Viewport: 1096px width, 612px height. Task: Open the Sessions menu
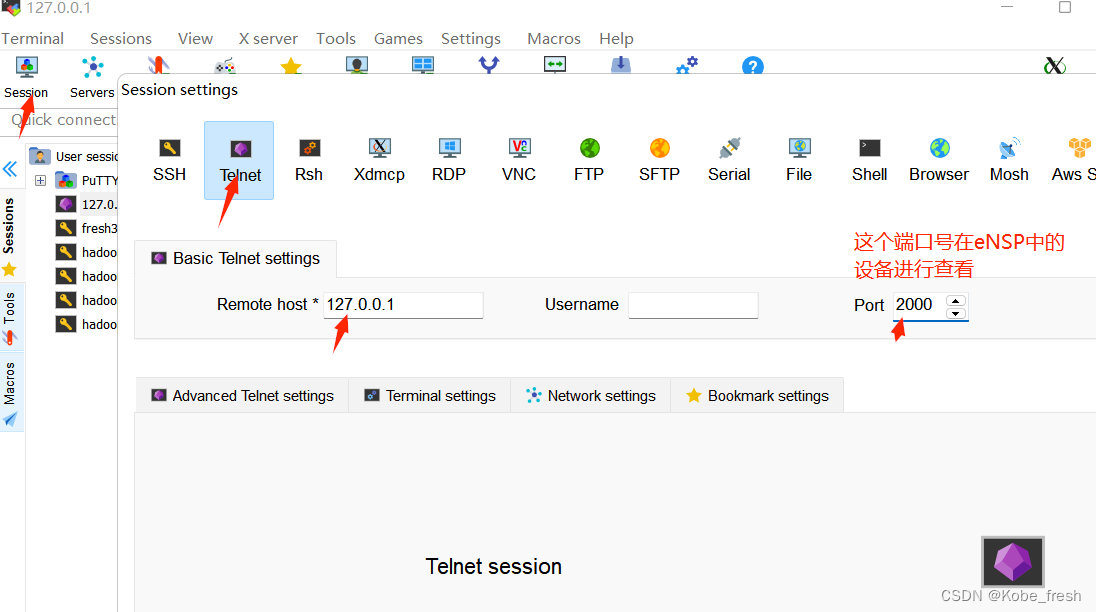coord(121,38)
